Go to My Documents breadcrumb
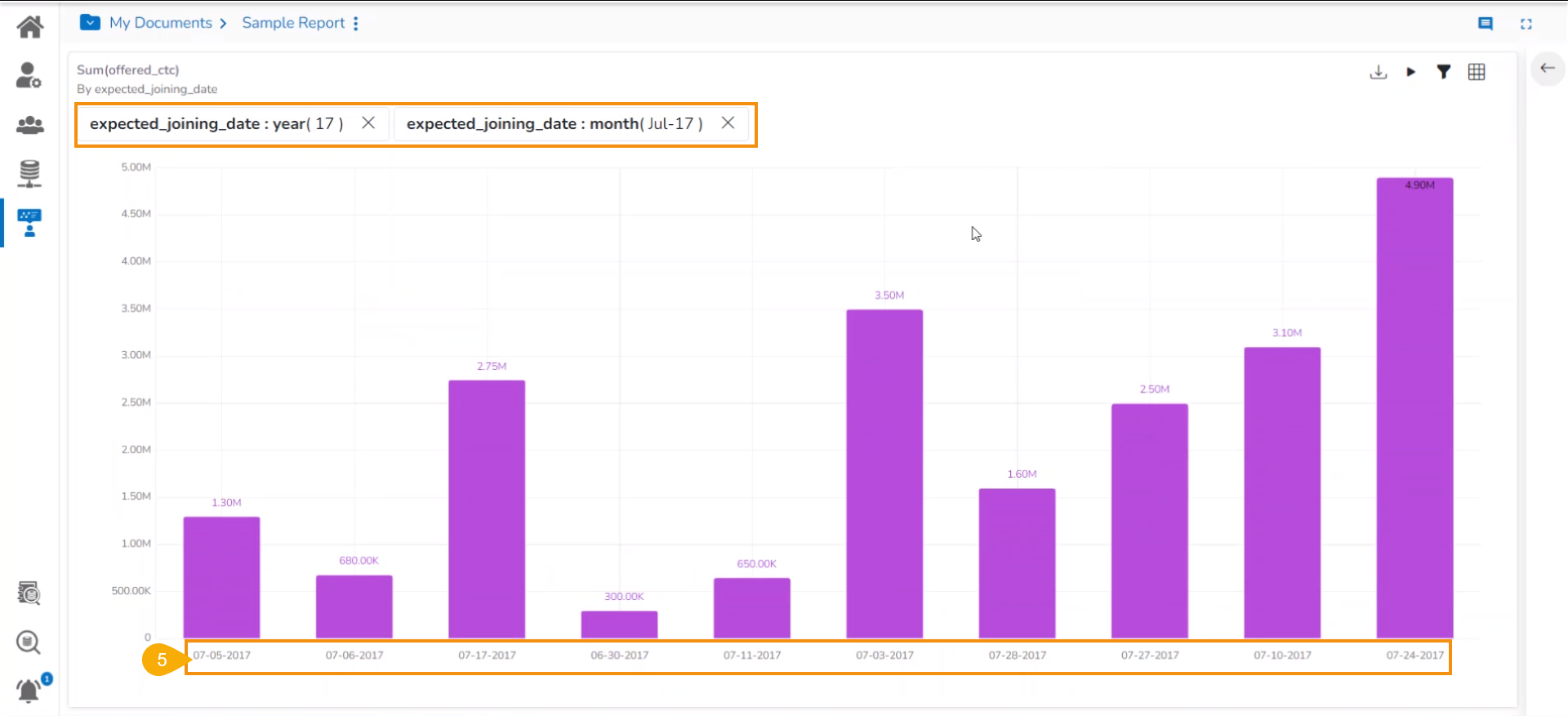Viewport: 1568px width, 716px height. click(x=161, y=23)
